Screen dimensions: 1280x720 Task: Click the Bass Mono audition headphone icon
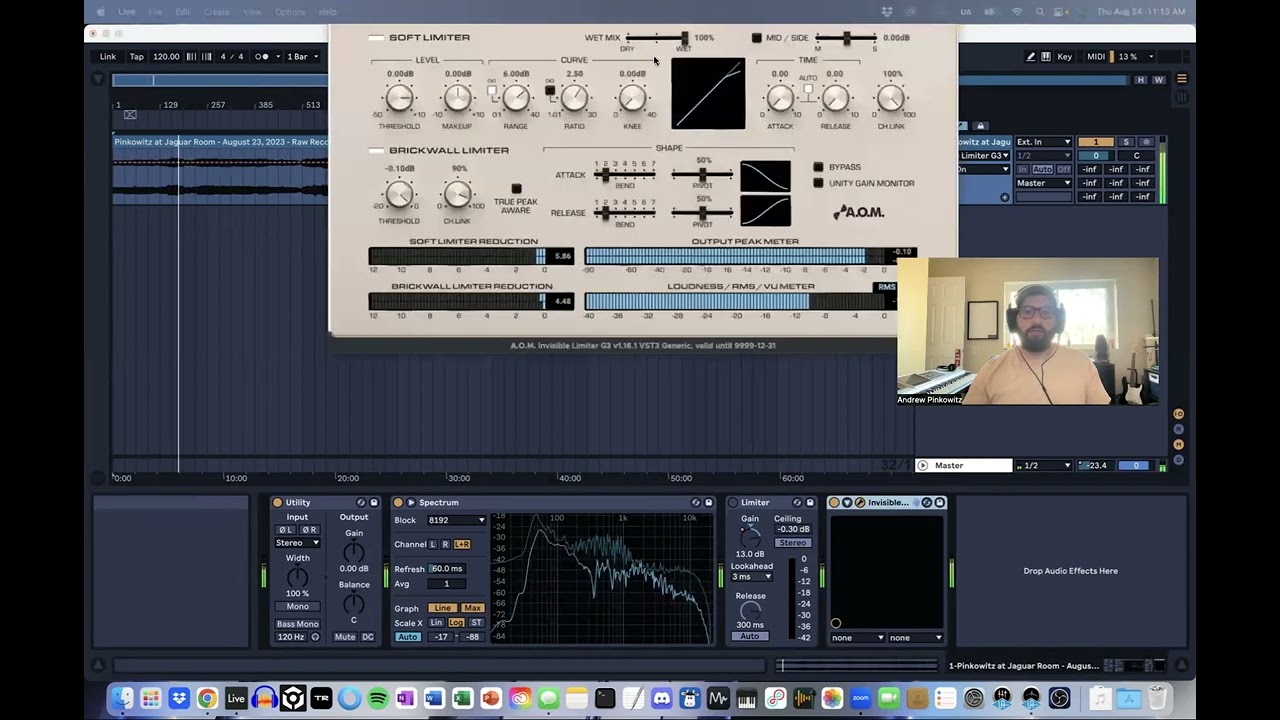315,637
